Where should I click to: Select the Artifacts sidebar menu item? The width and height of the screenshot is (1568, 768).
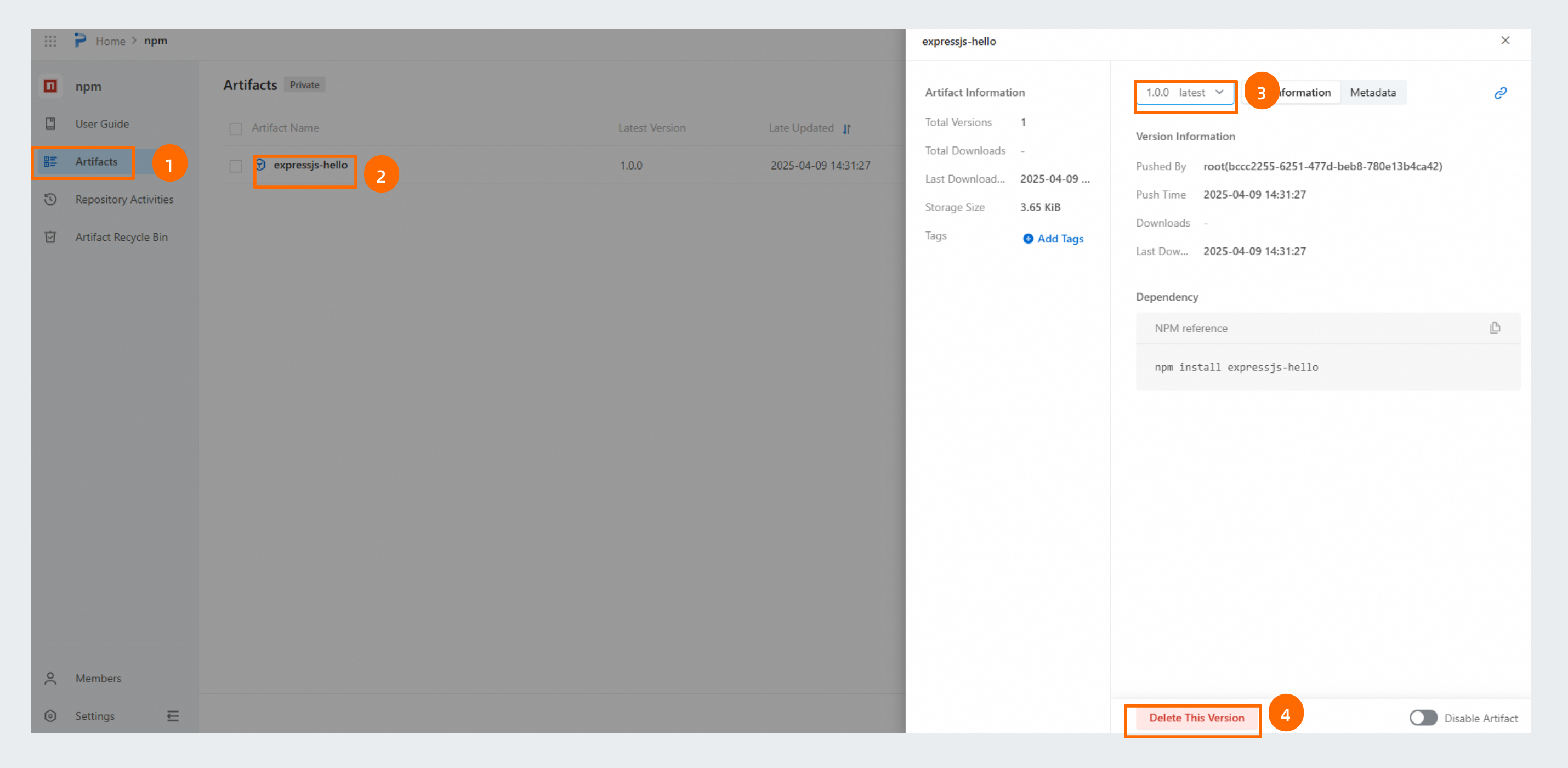(x=96, y=161)
